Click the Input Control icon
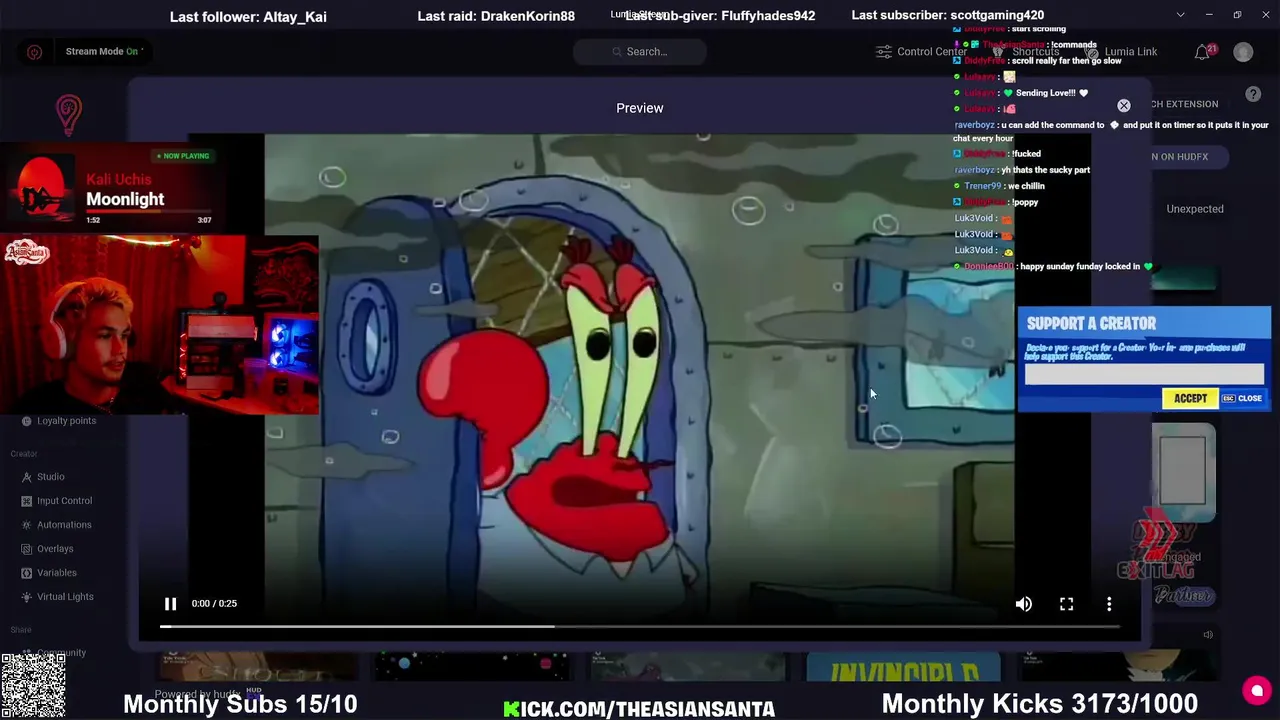 pyautogui.click(x=27, y=501)
